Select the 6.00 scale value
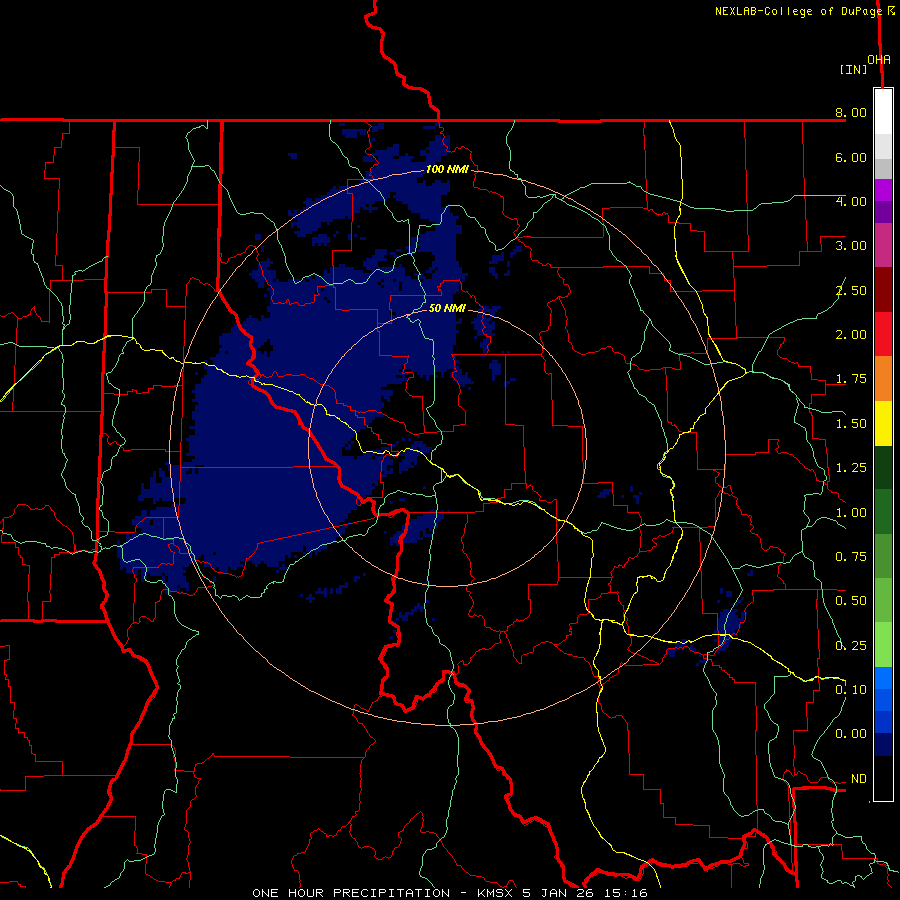The width and height of the screenshot is (900, 900). (x=851, y=157)
